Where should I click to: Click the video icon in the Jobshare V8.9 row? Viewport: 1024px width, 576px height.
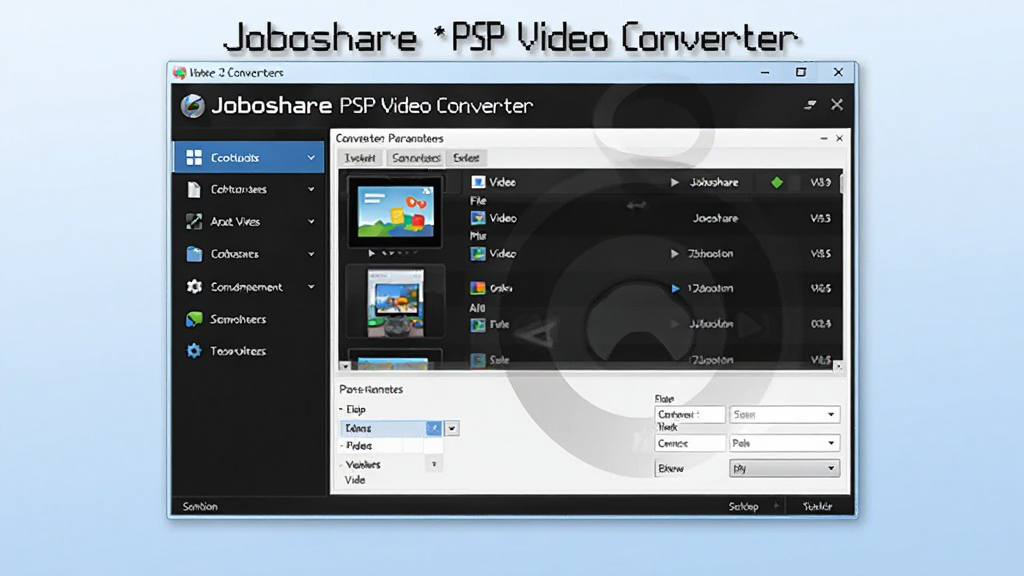click(x=478, y=182)
